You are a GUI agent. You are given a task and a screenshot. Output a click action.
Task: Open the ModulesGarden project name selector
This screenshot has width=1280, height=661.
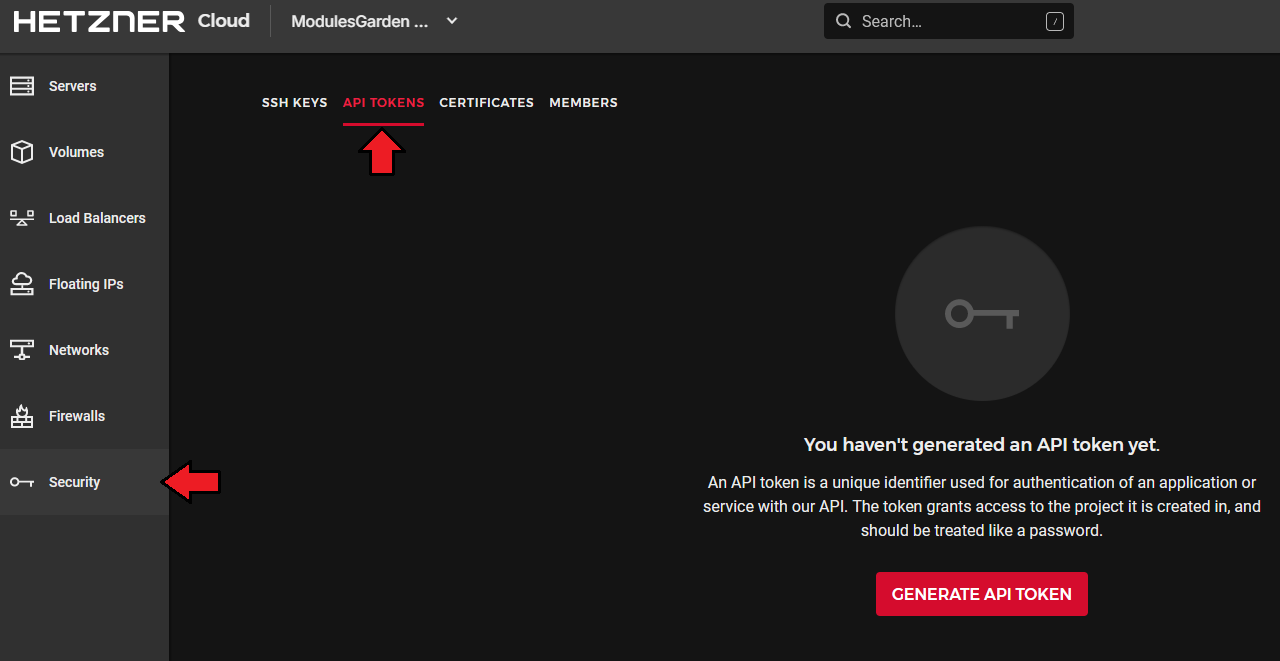[x=359, y=21]
